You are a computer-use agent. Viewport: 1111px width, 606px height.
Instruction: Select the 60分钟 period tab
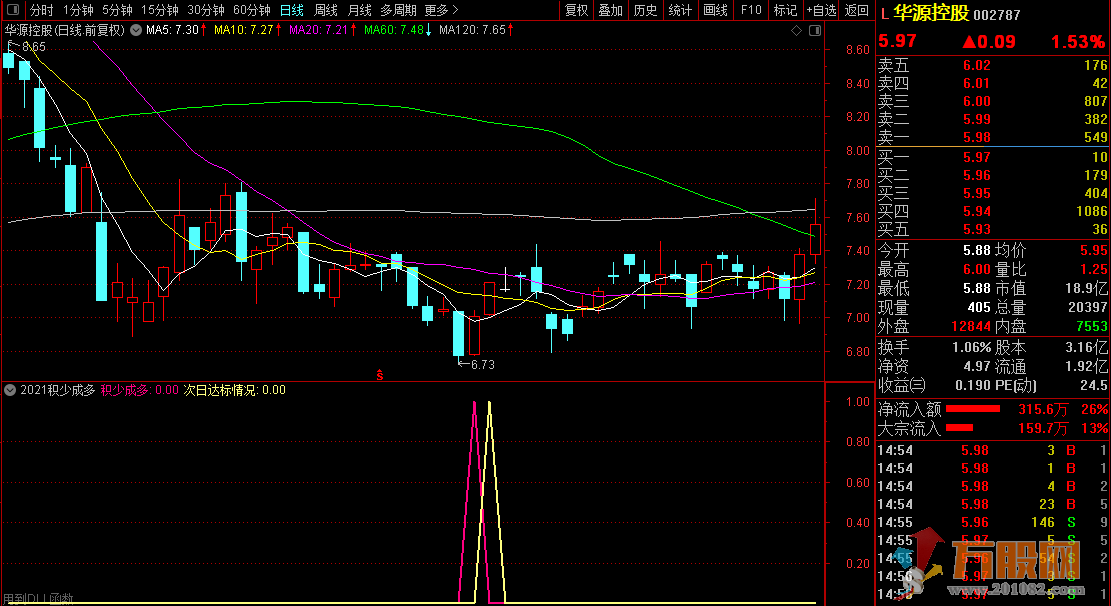(252, 10)
